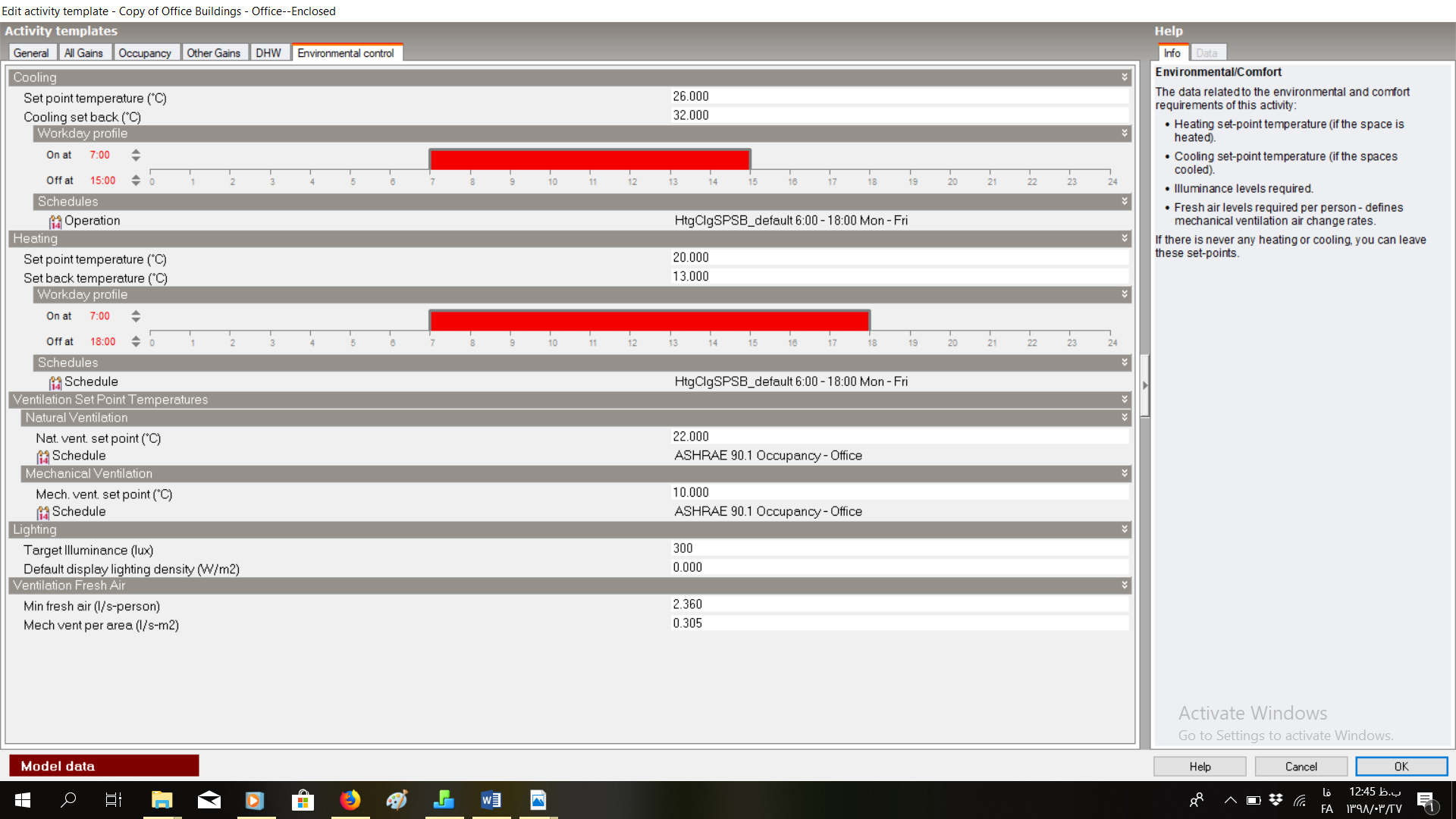The width and height of the screenshot is (1456, 819).
Task: Collapse Ventilation Set Point Temperatures section
Action: [1125, 400]
